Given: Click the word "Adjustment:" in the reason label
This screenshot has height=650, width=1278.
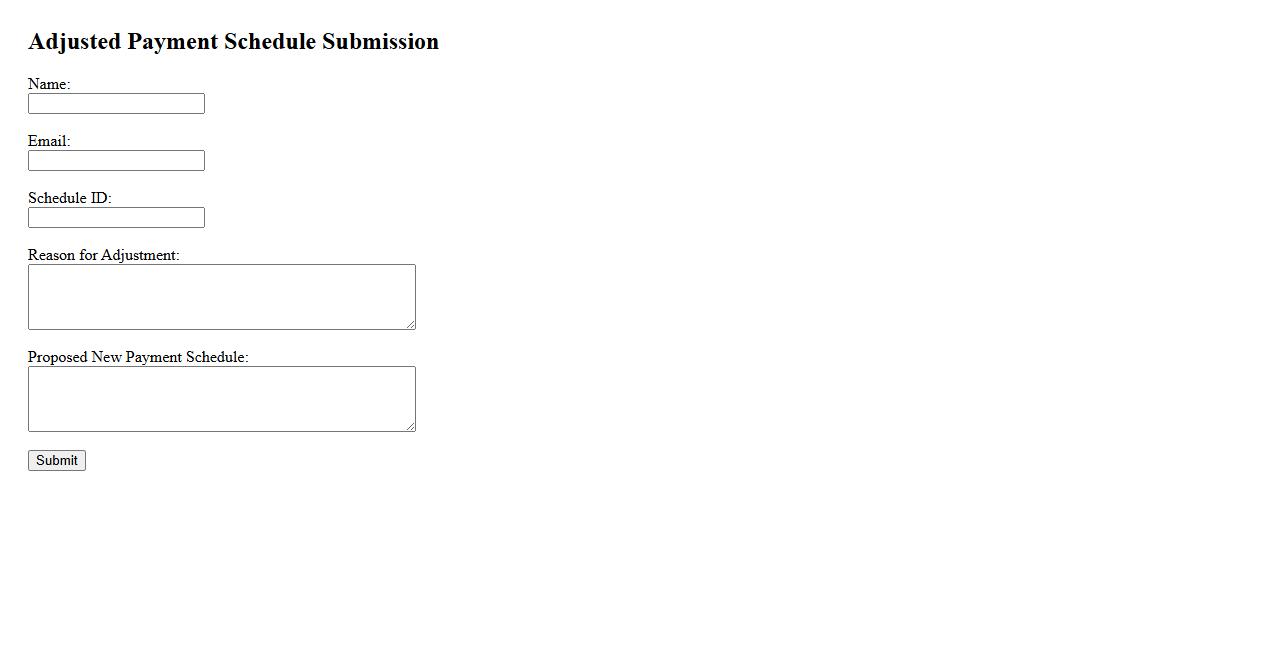Looking at the screenshot, I should tap(140, 255).
